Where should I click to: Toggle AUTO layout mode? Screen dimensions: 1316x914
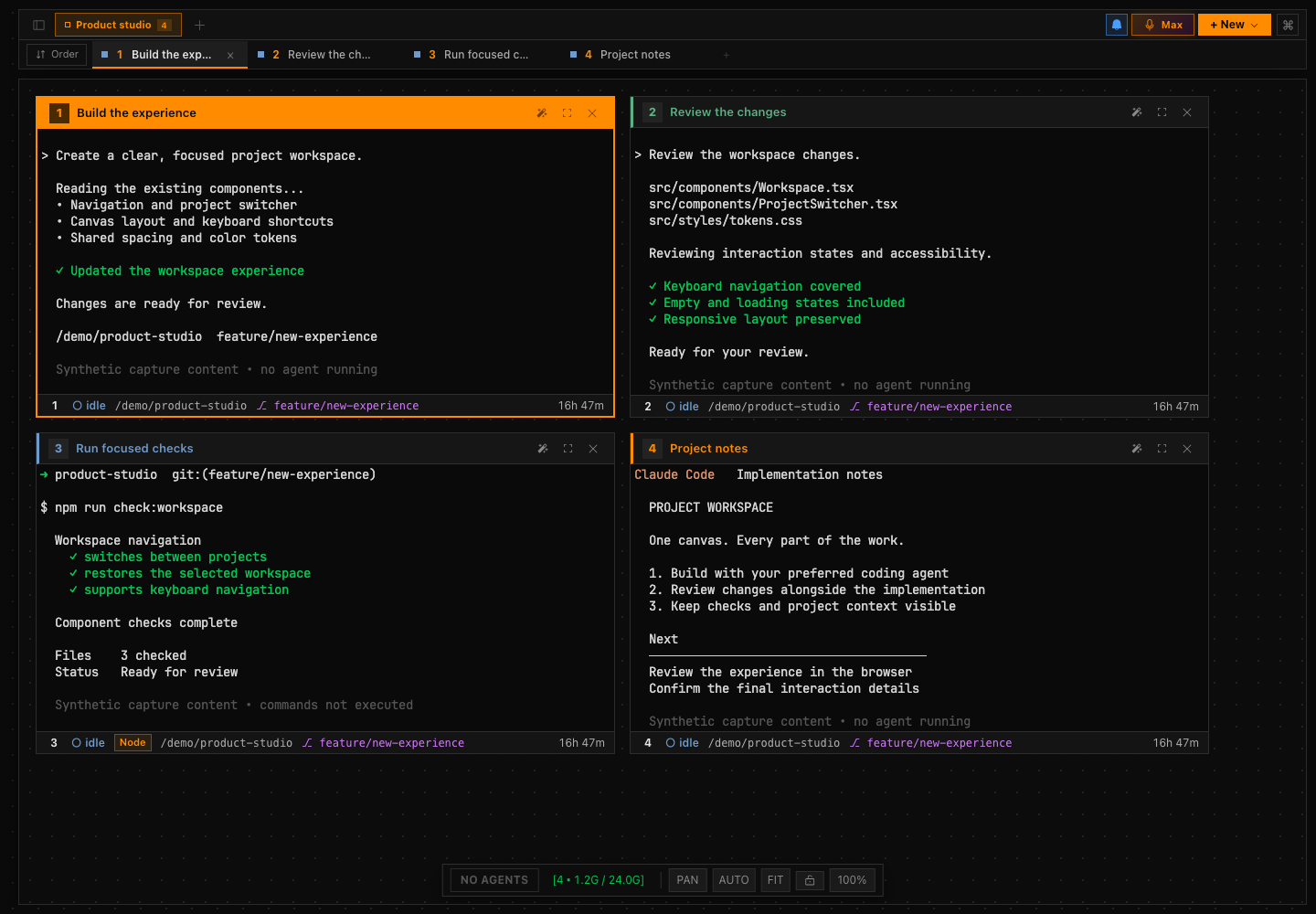click(x=734, y=880)
